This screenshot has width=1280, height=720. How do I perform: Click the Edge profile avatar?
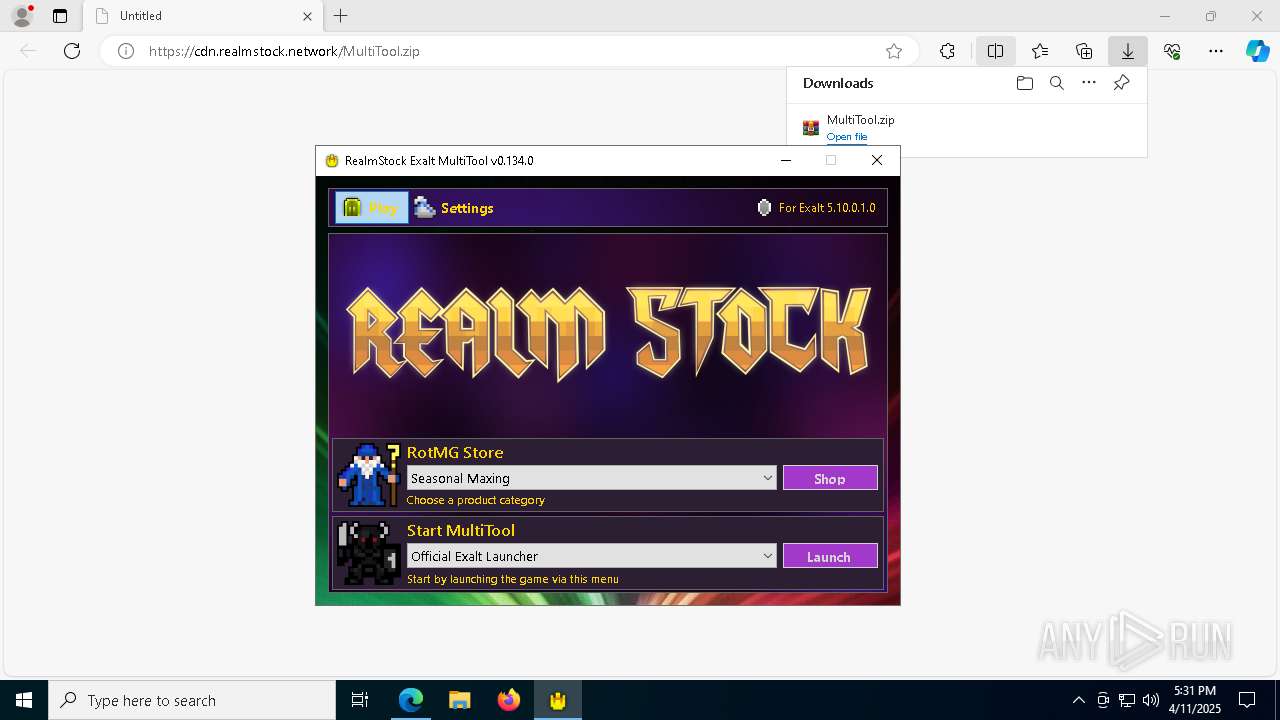pyautogui.click(x=22, y=15)
